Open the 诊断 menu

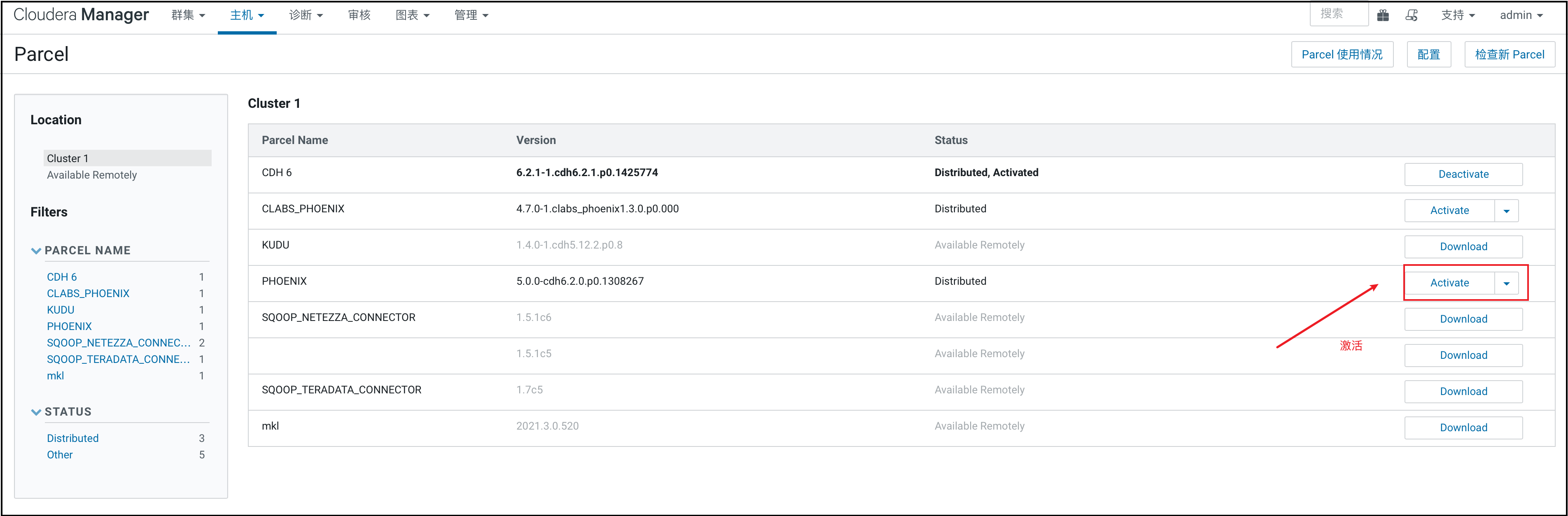306,15
